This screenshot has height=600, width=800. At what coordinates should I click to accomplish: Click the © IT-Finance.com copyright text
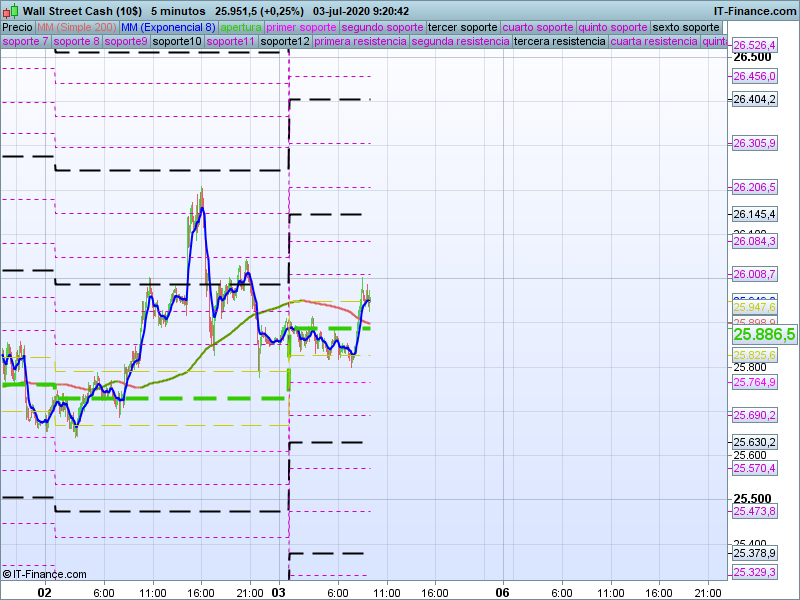point(45,574)
